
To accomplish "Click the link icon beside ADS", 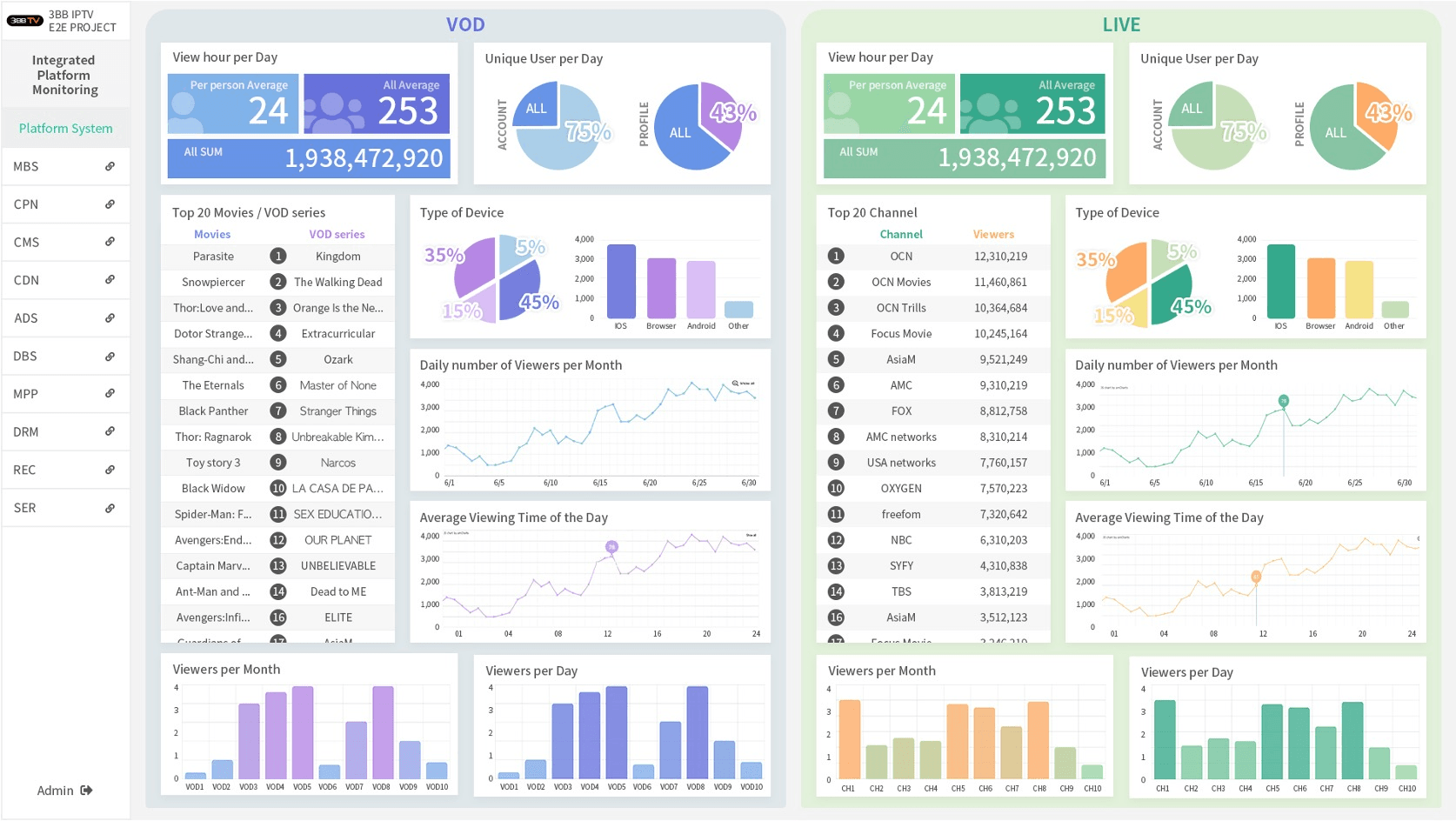I will (x=110, y=318).
